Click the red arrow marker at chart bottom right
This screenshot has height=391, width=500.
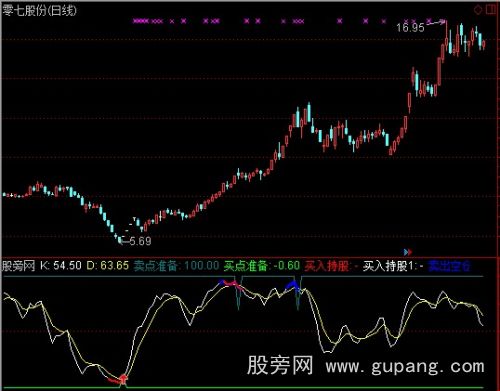[x=410, y=252]
